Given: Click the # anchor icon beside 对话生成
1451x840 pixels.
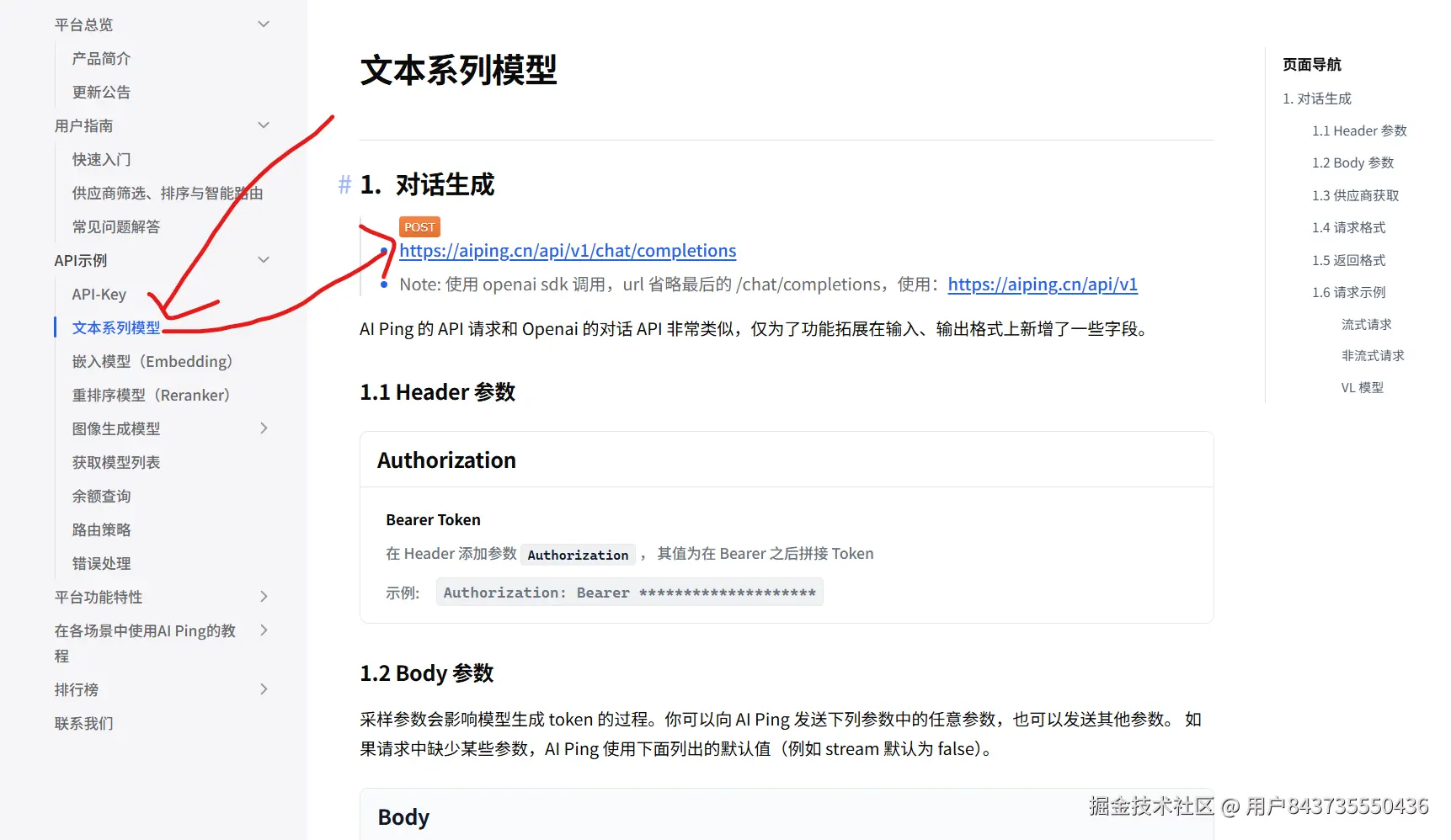Looking at the screenshot, I should [x=344, y=184].
